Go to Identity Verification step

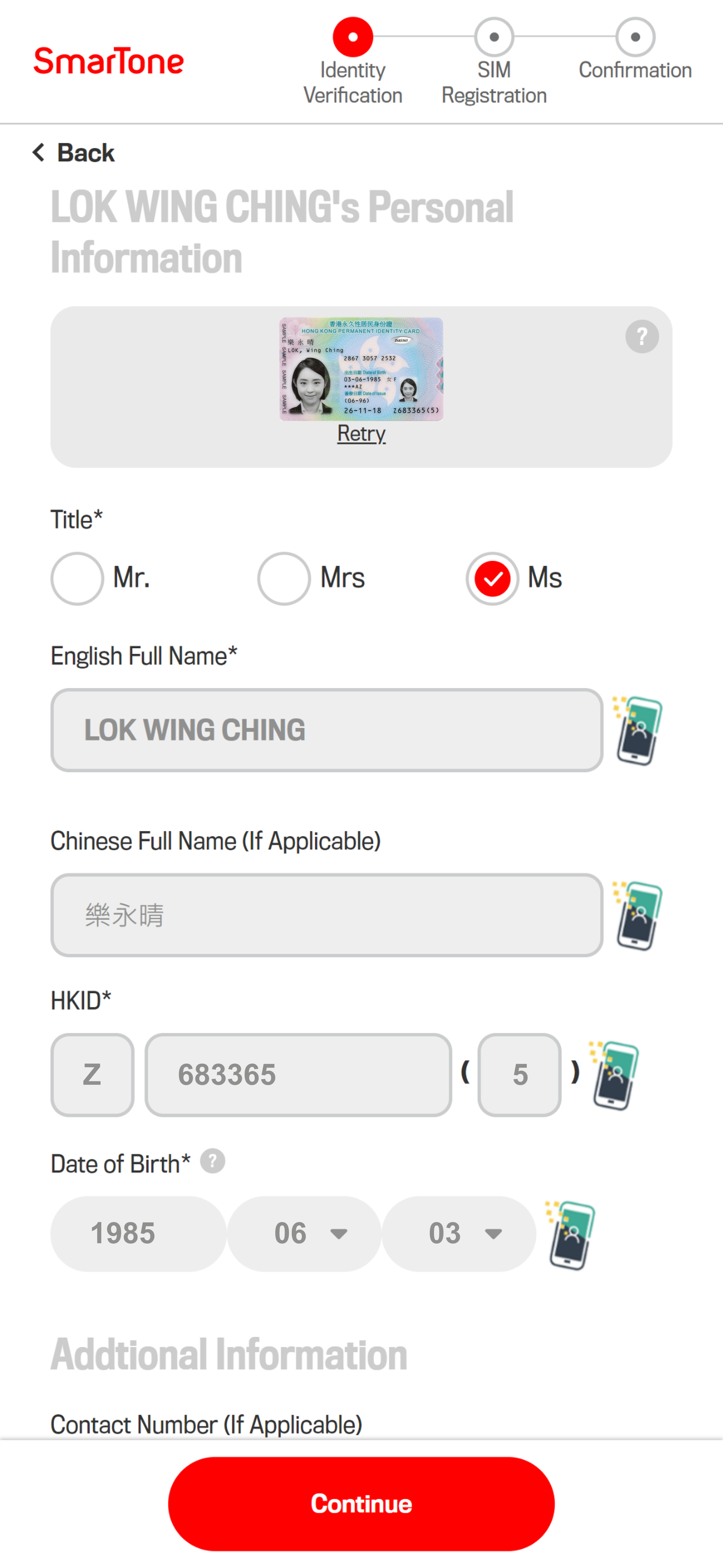point(353,61)
